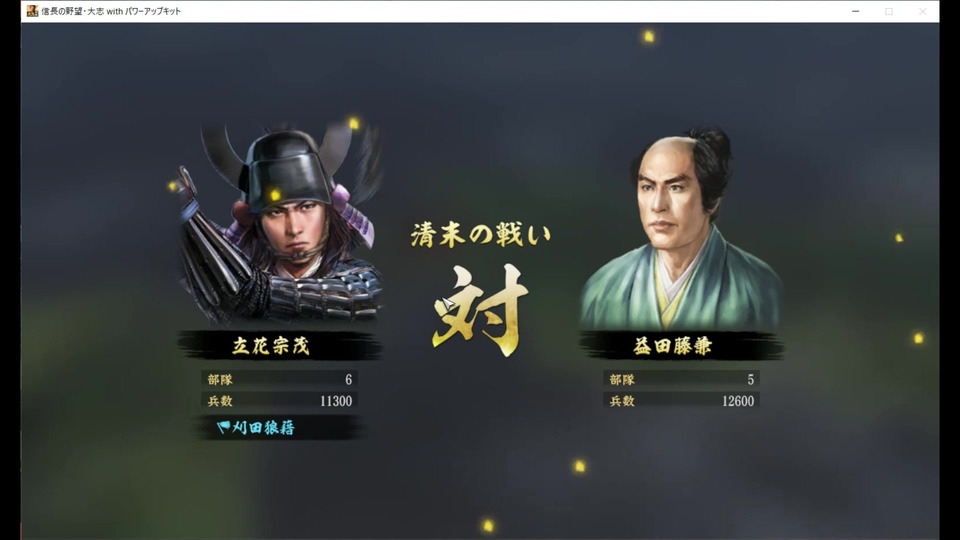The width and height of the screenshot is (960, 540).
Task: Click the large golden 対 emblem
Action: (481, 310)
